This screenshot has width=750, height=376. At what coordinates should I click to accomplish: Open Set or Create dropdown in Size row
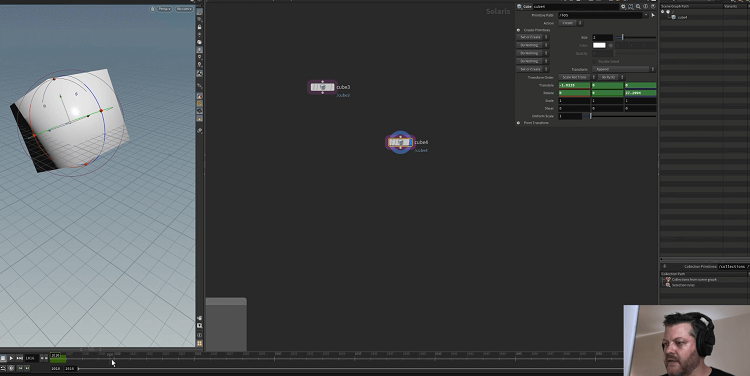pyautogui.click(x=532, y=37)
